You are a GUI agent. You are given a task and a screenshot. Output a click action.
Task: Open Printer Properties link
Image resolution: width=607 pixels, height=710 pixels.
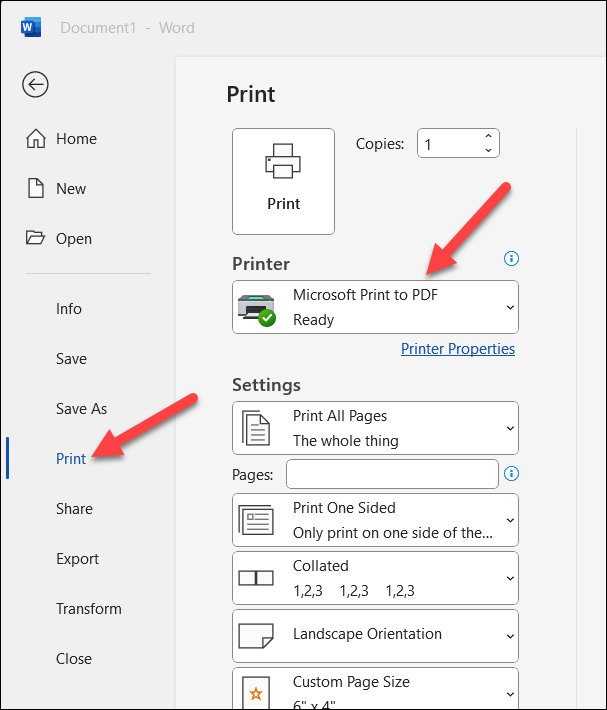(458, 349)
